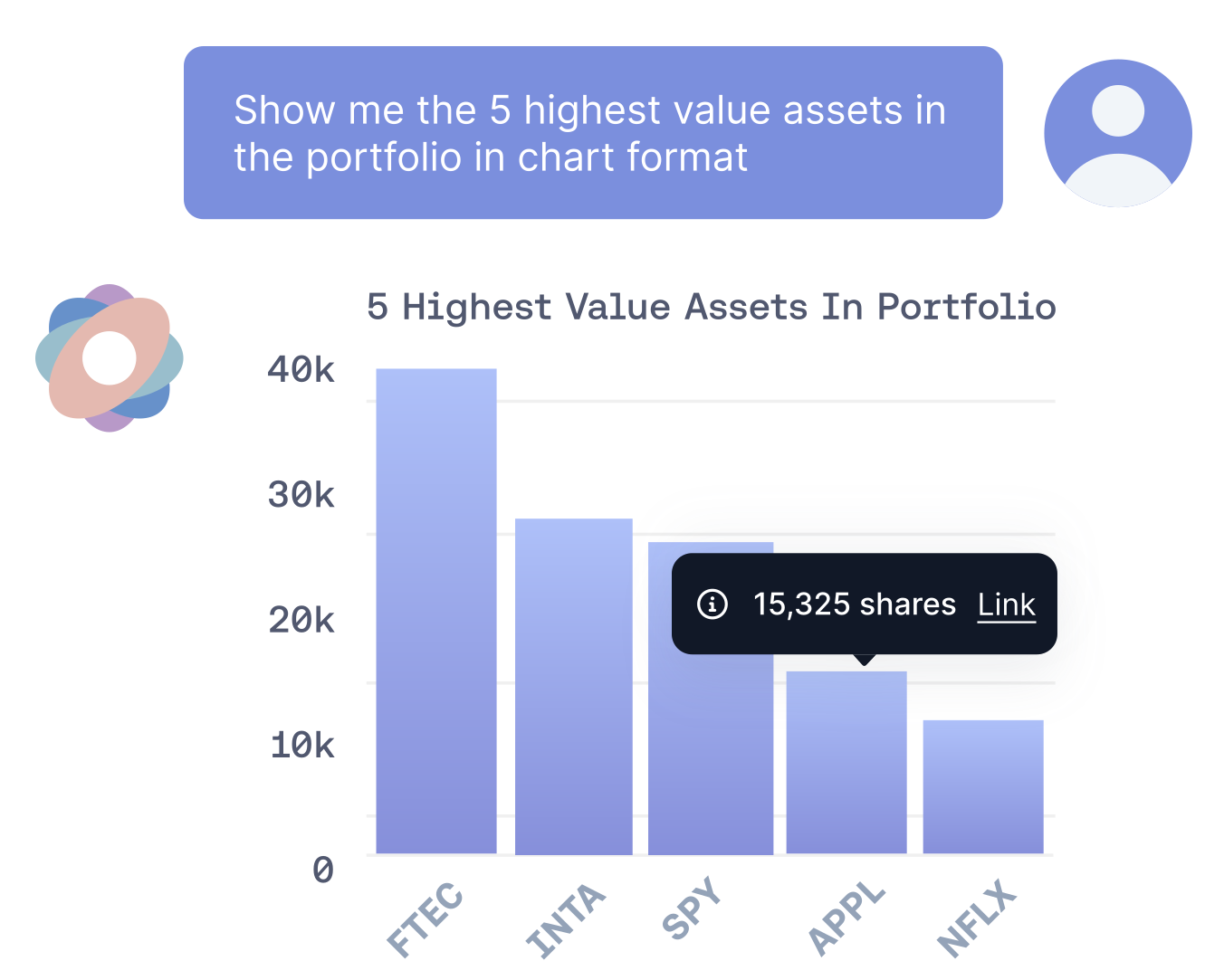This screenshot has width=1205, height=980.
Task: Click the SPY x-axis label
Action: [693, 908]
